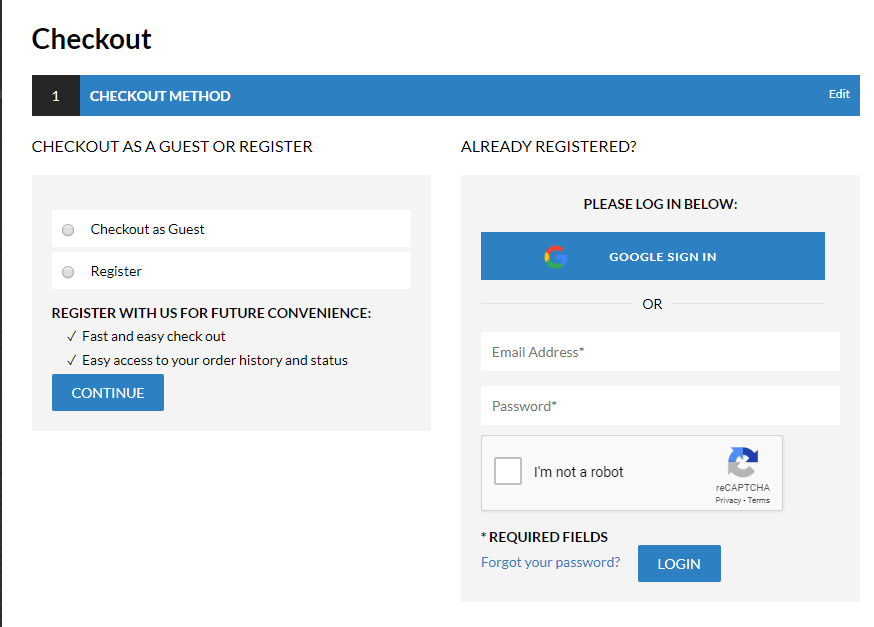Viewport: 874px width, 627px height.
Task: Open the reCAPTCHA Privacy link
Action: (x=727, y=500)
